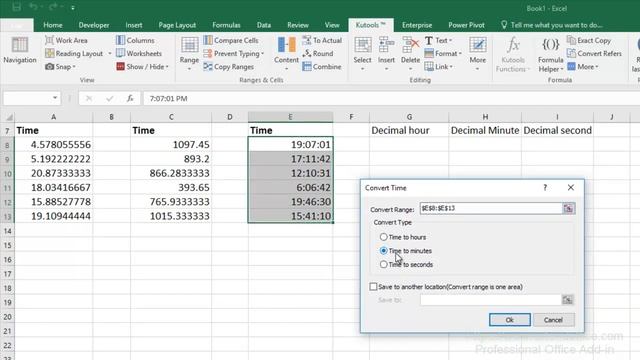Click the Combine tool
The width and height of the screenshot is (640, 360).
(322, 67)
